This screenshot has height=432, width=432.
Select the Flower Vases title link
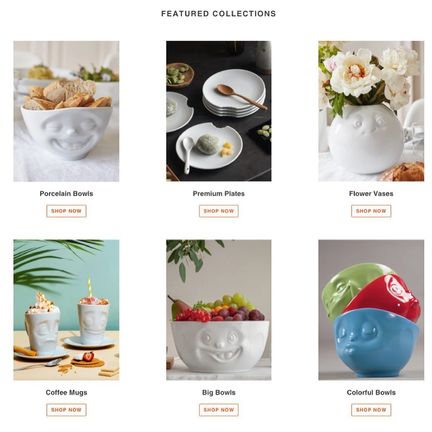point(371,194)
